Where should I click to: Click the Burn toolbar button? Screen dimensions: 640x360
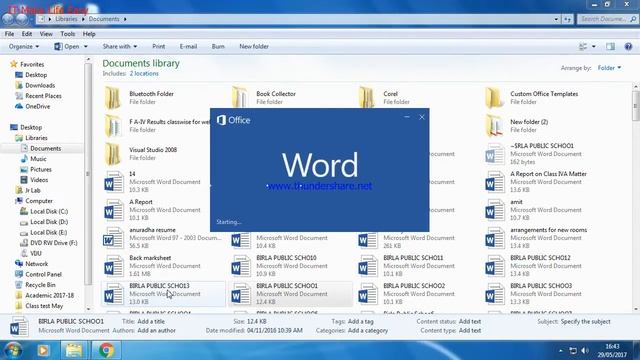(x=218, y=47)
